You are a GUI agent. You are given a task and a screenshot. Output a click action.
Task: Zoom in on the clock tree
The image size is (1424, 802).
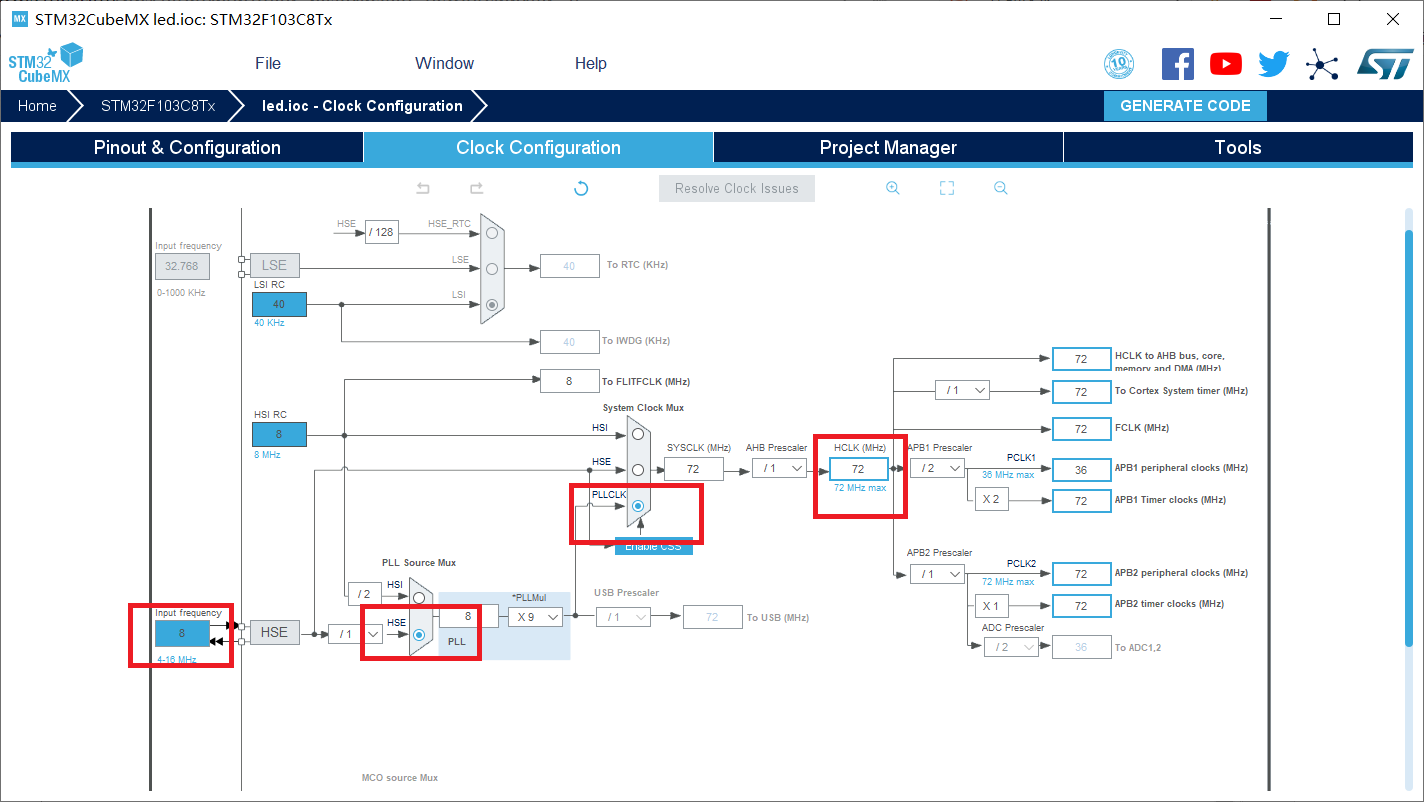(893, 188)
